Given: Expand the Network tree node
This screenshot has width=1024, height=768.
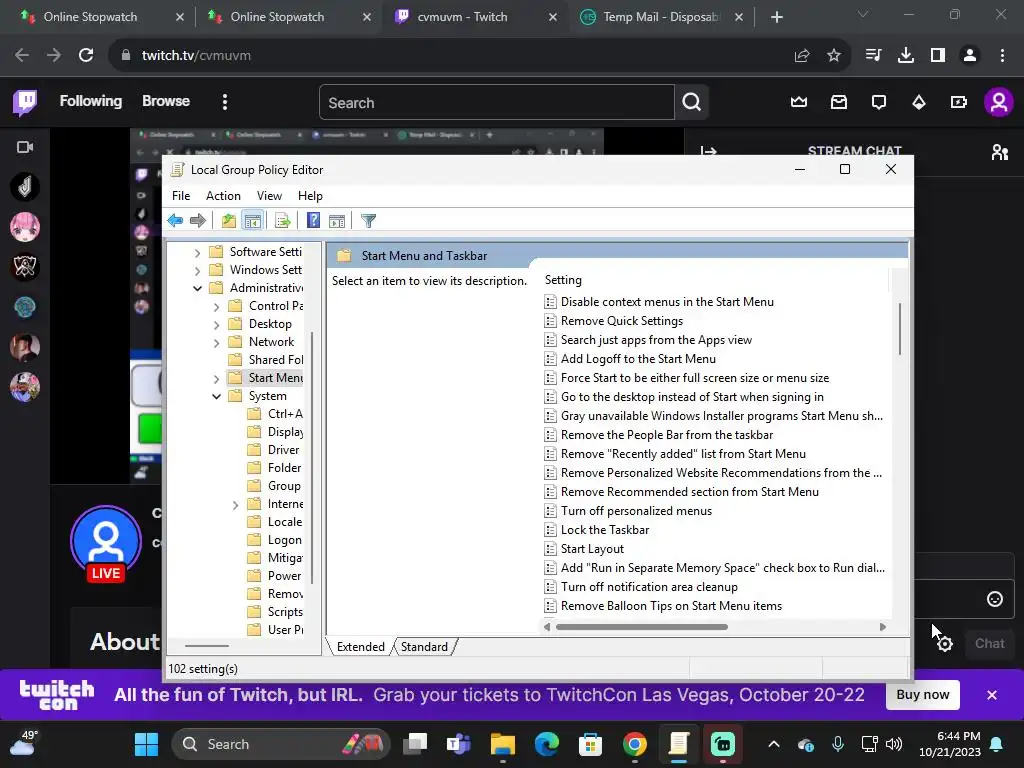Looking at the screenshot, I should coord(216,342).
